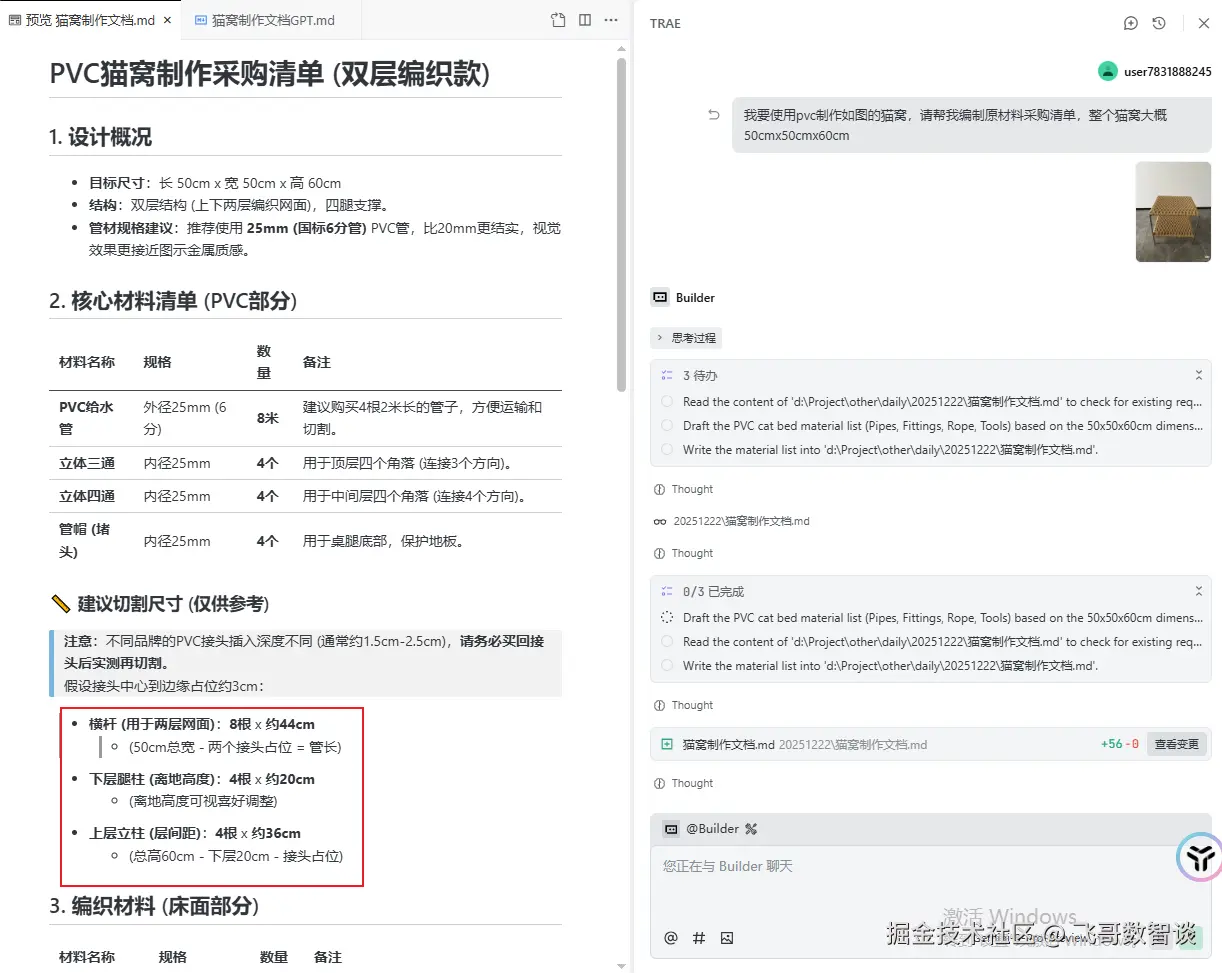Split the editor with the split icon
1222x973 pixels.
[x=585, y=20]
